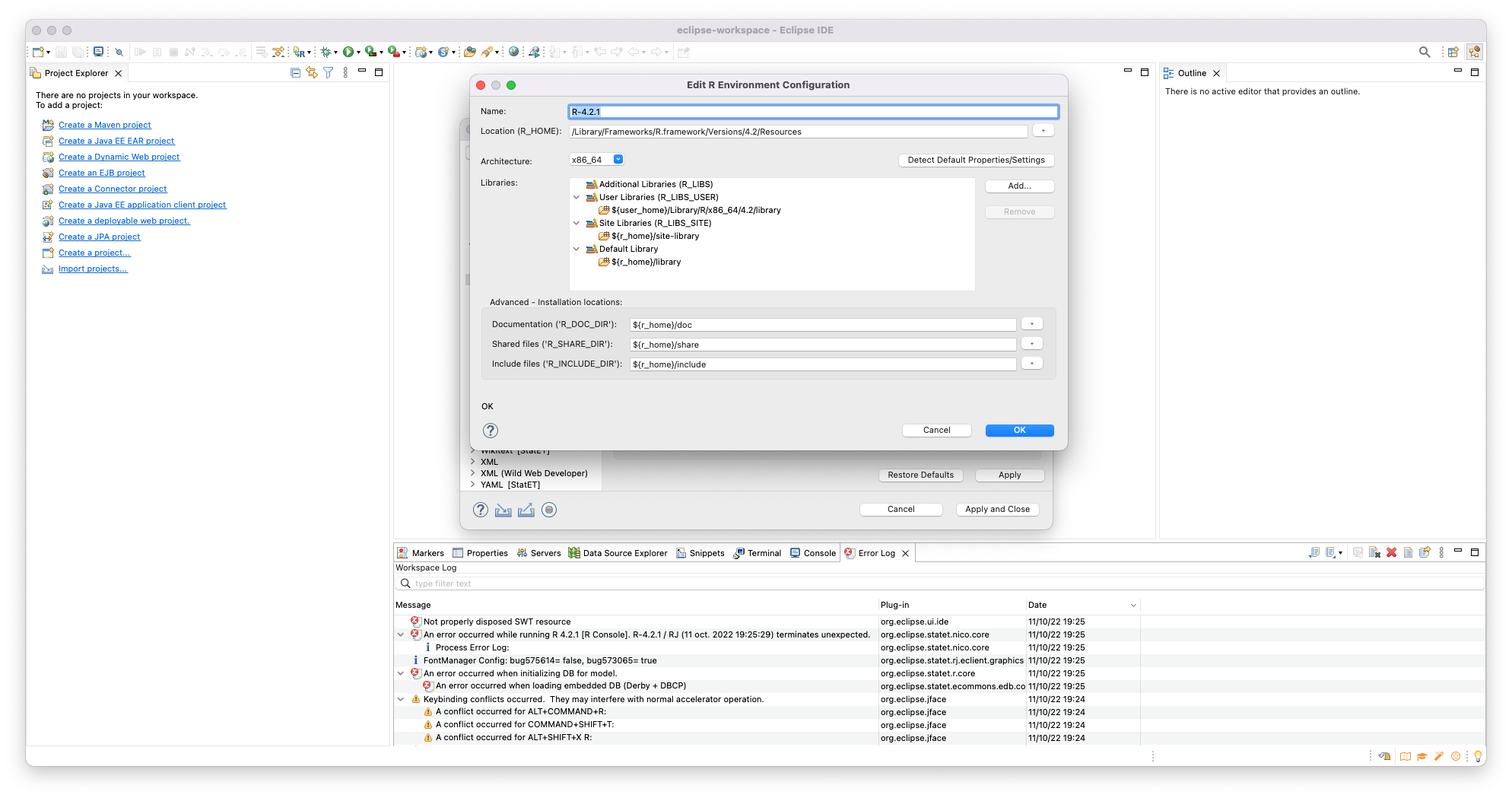
Task: Open the Import Log dropdown arrow
Action: [x=1340, y=554]
